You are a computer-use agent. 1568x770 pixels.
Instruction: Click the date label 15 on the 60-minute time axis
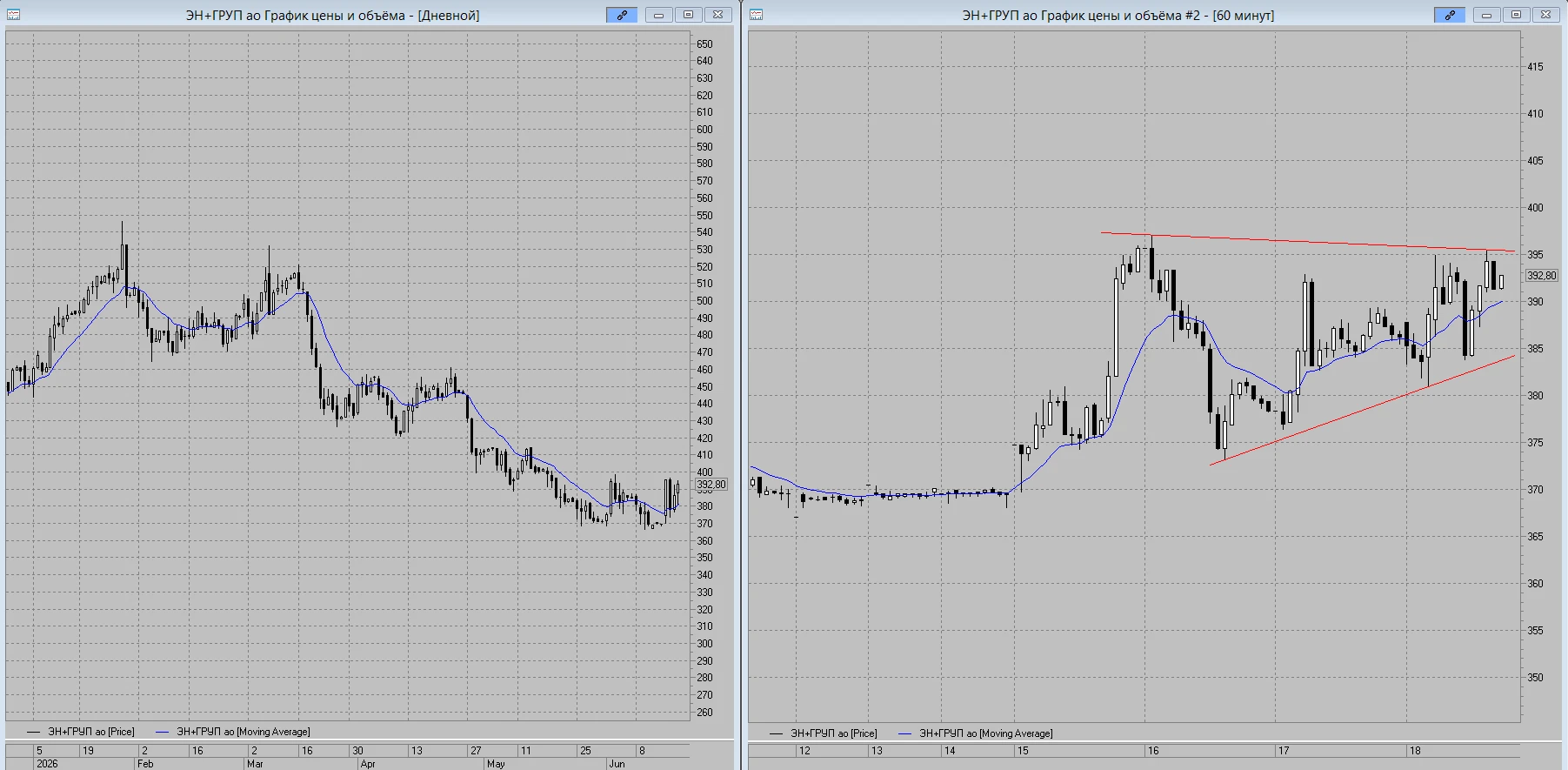[x=1023, y=751]
